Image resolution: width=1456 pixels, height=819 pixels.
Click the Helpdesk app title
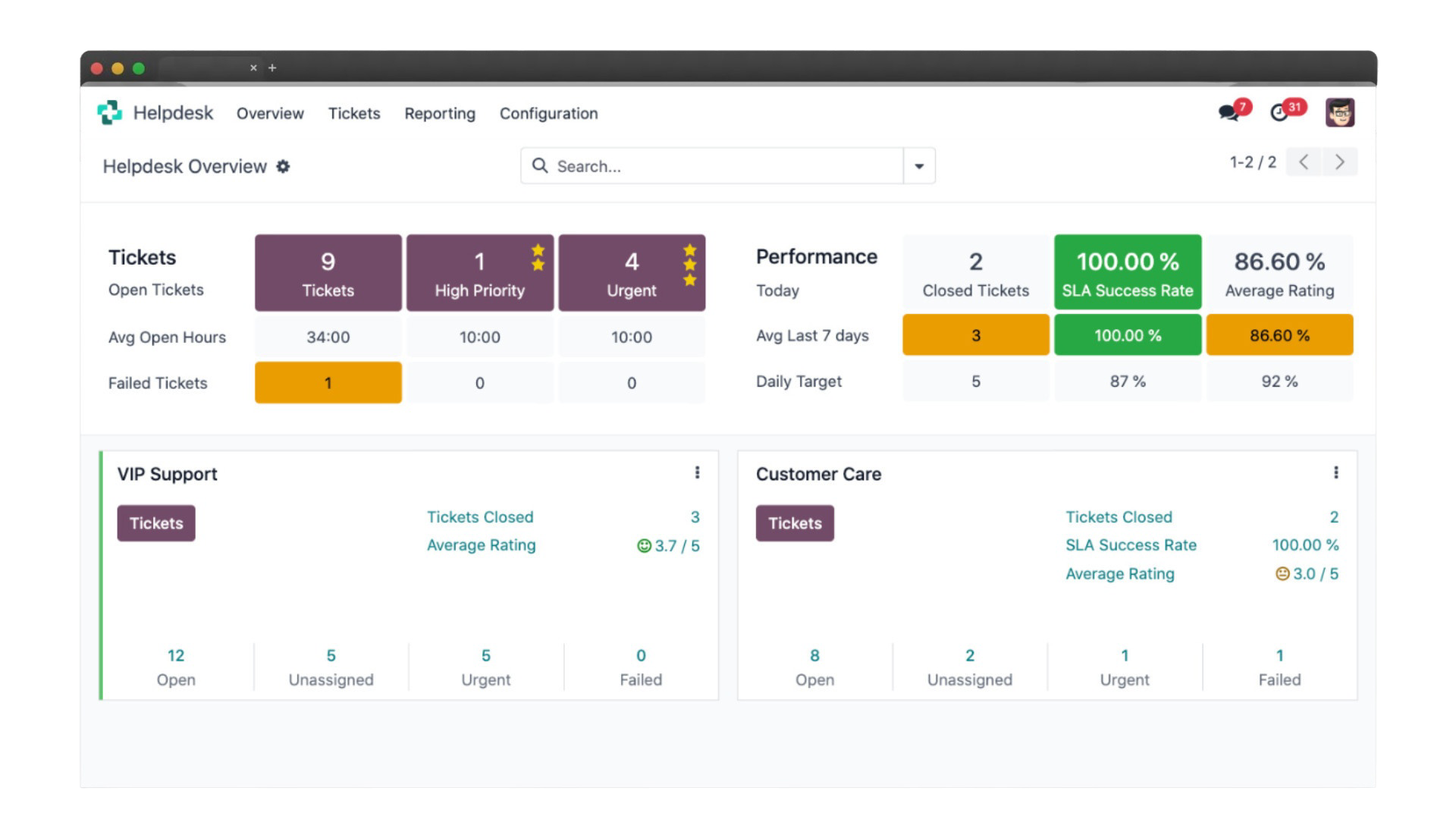pos(173,113)
